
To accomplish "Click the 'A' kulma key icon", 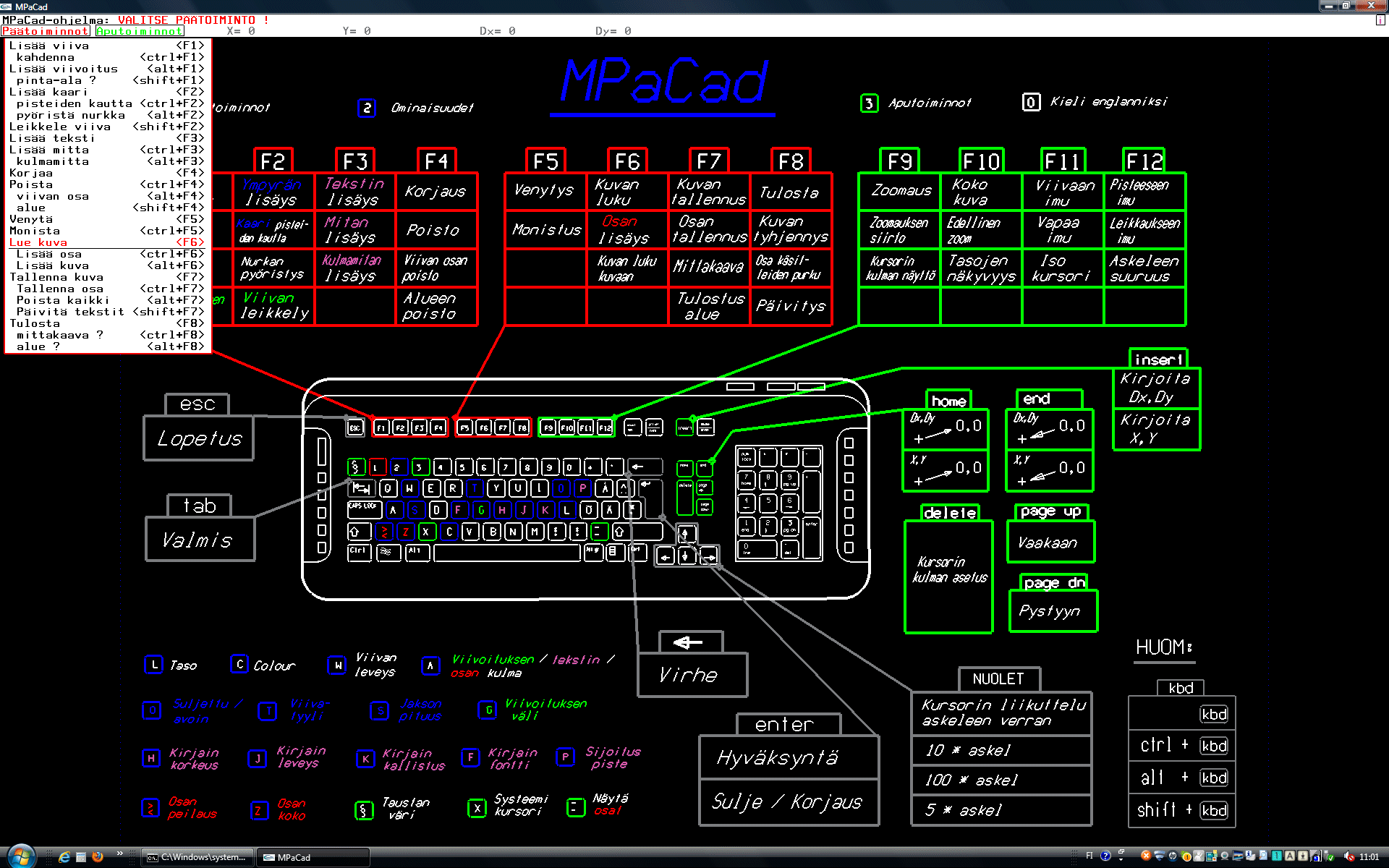I will (x=430, y=665).
